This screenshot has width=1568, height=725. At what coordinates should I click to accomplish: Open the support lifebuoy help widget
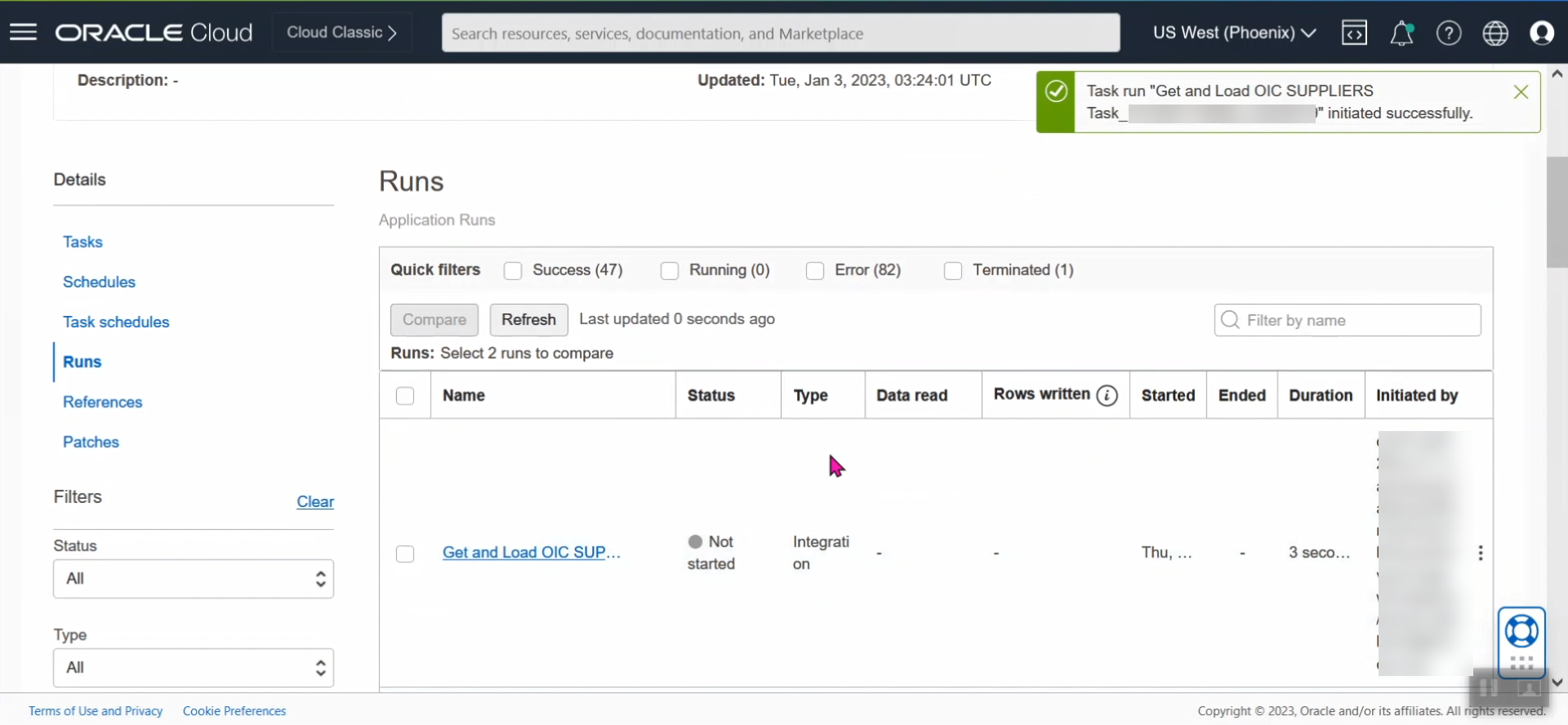(x=1521, y=632)
